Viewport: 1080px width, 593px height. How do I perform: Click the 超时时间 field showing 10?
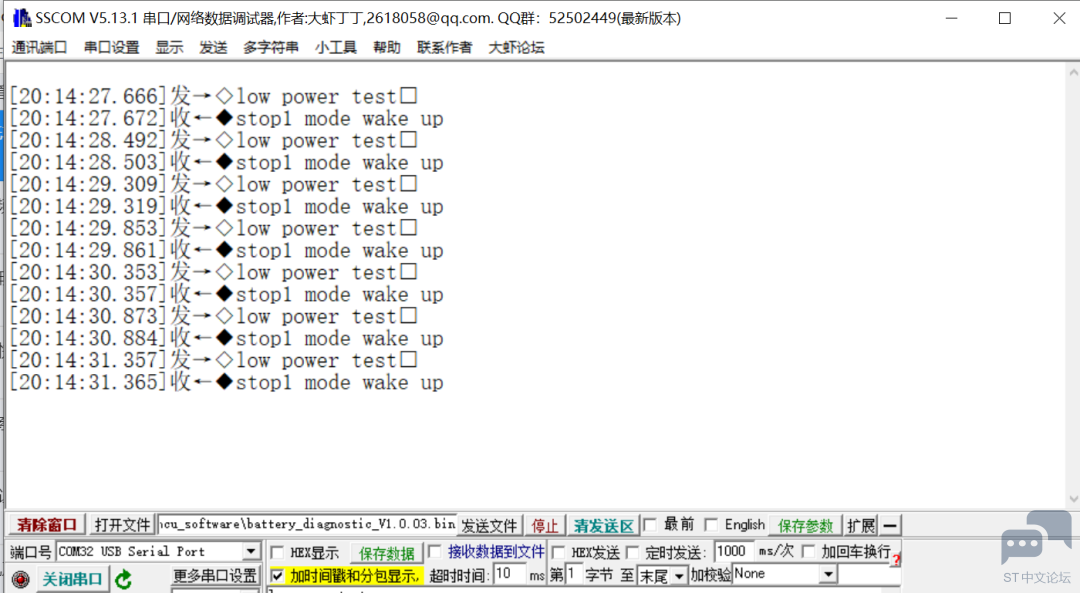(510, 574)
